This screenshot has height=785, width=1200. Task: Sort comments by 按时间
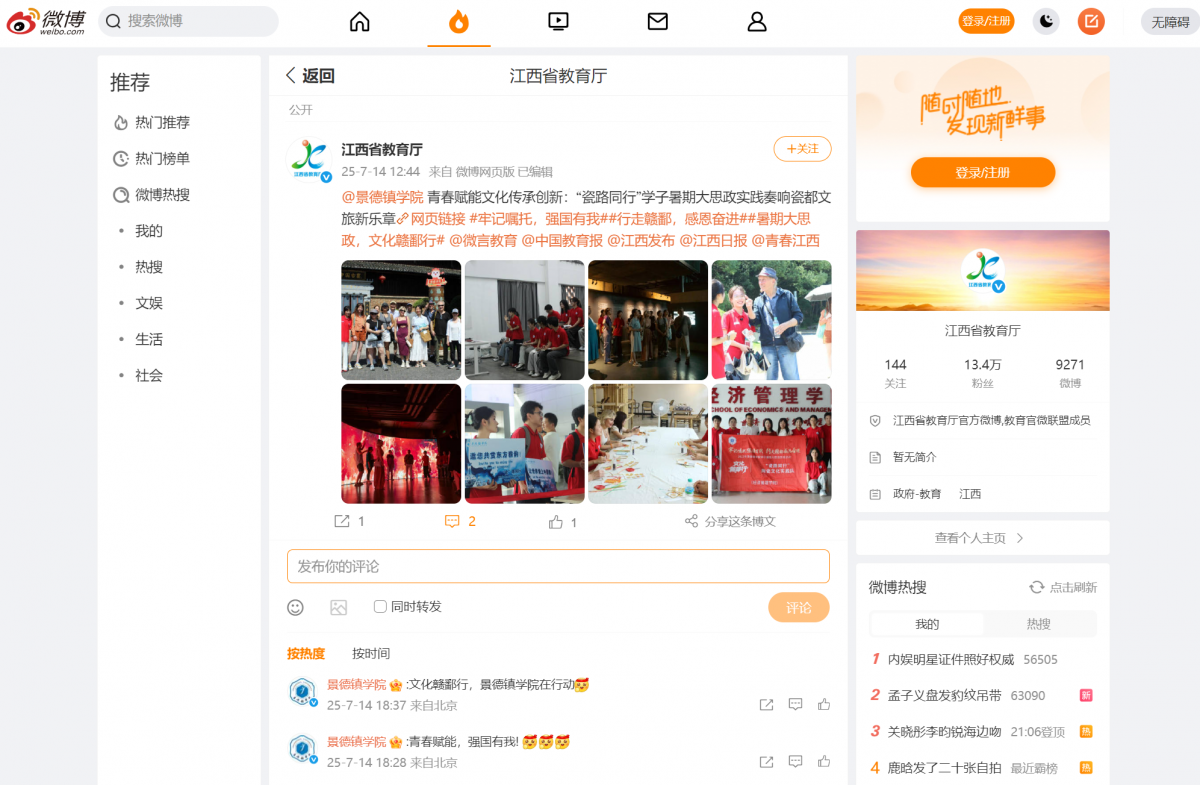[x=371, y=653]
